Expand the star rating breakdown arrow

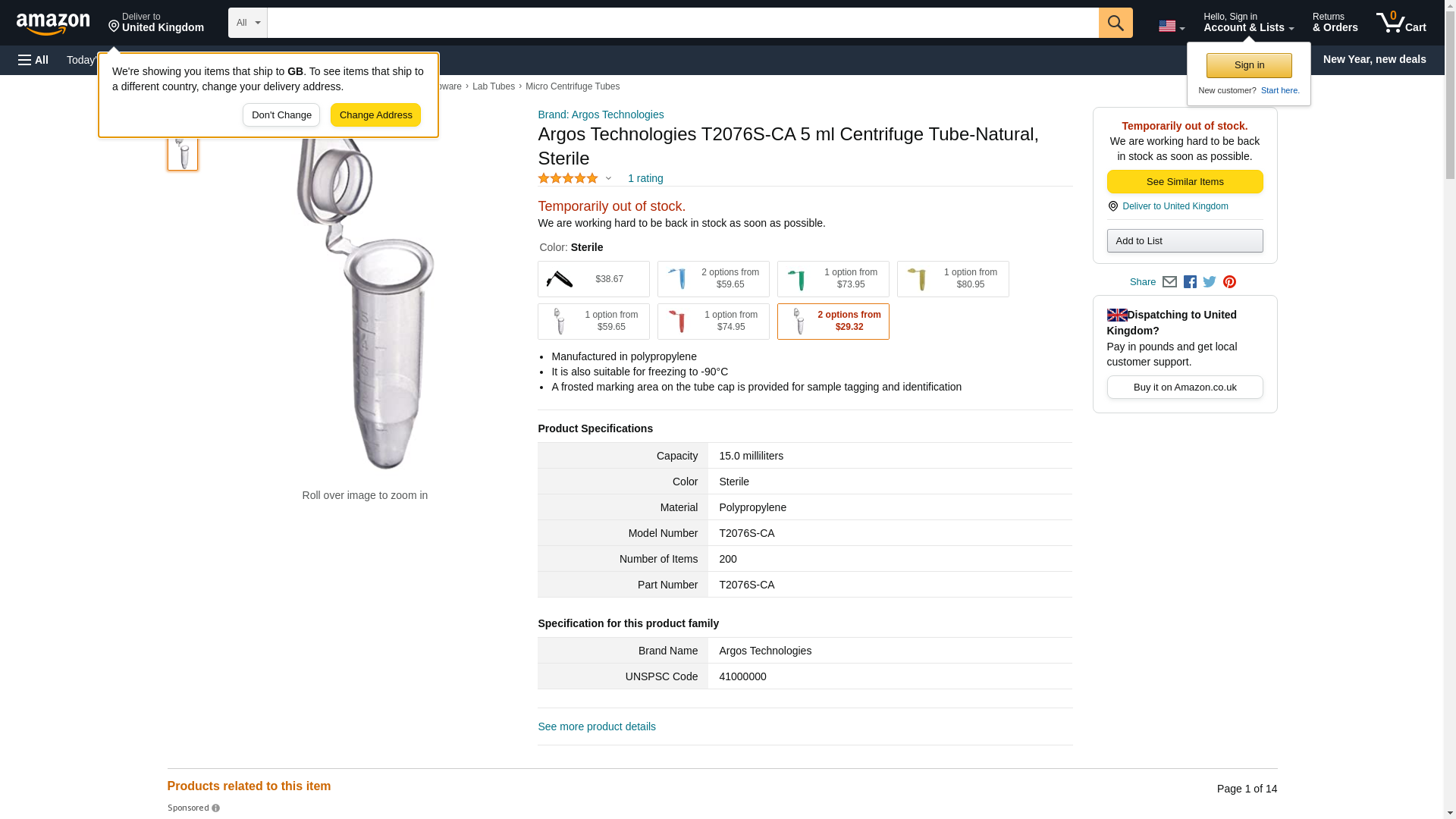tap(608, 179)
